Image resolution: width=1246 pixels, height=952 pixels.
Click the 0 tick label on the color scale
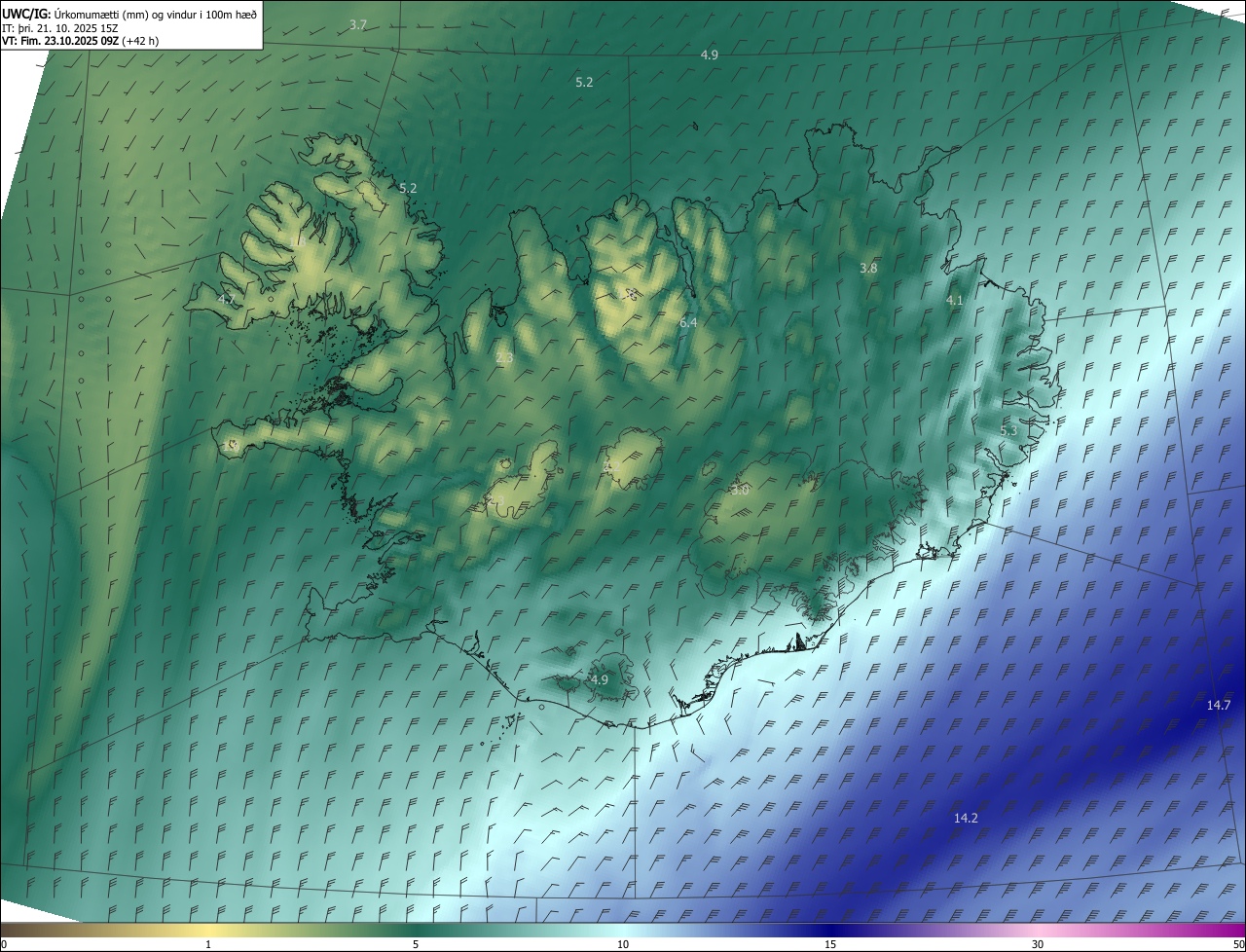coord(4,944)
